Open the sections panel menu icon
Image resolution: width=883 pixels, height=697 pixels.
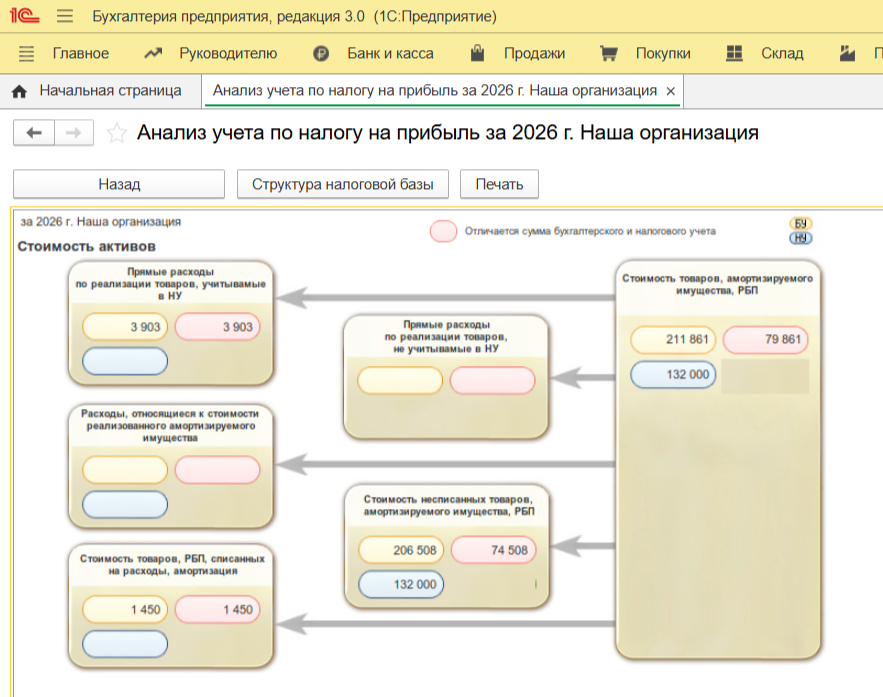click(26, 53)
